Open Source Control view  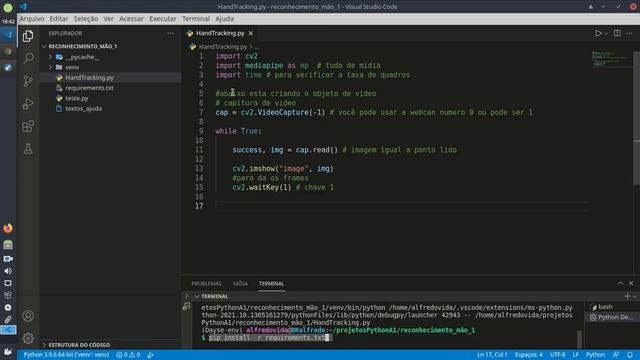pos(28,81)
